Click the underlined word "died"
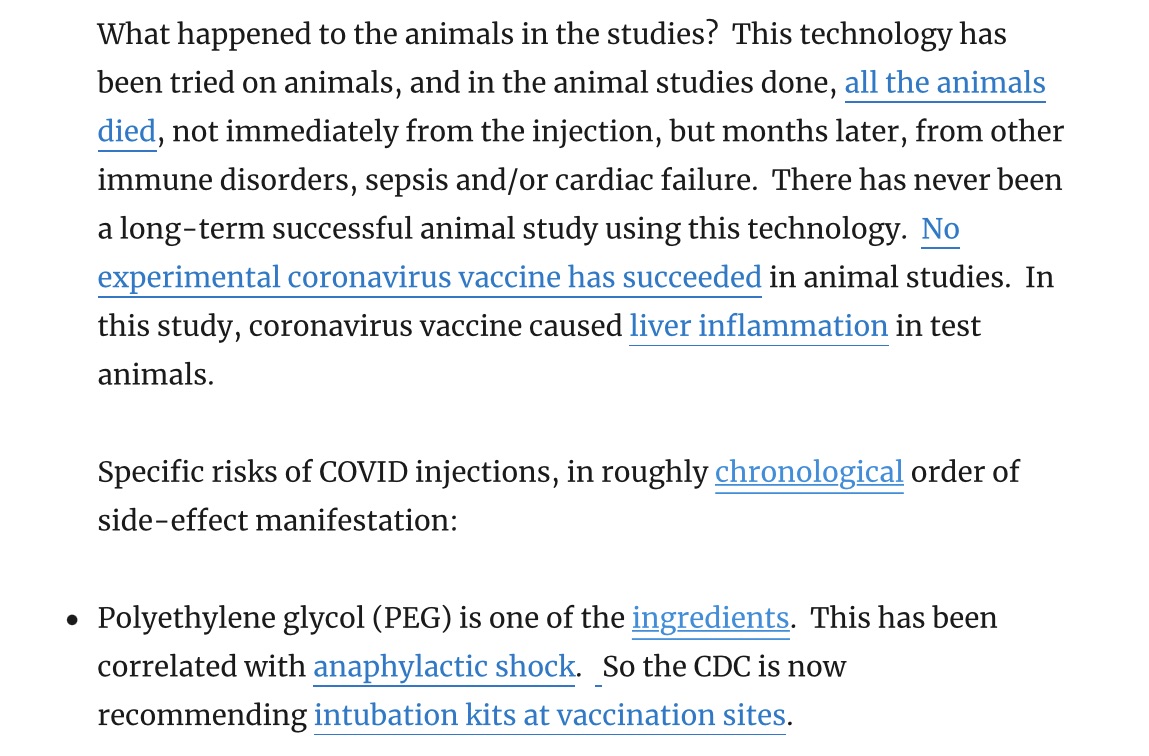The image size is (1149, 756). (127, 132)
